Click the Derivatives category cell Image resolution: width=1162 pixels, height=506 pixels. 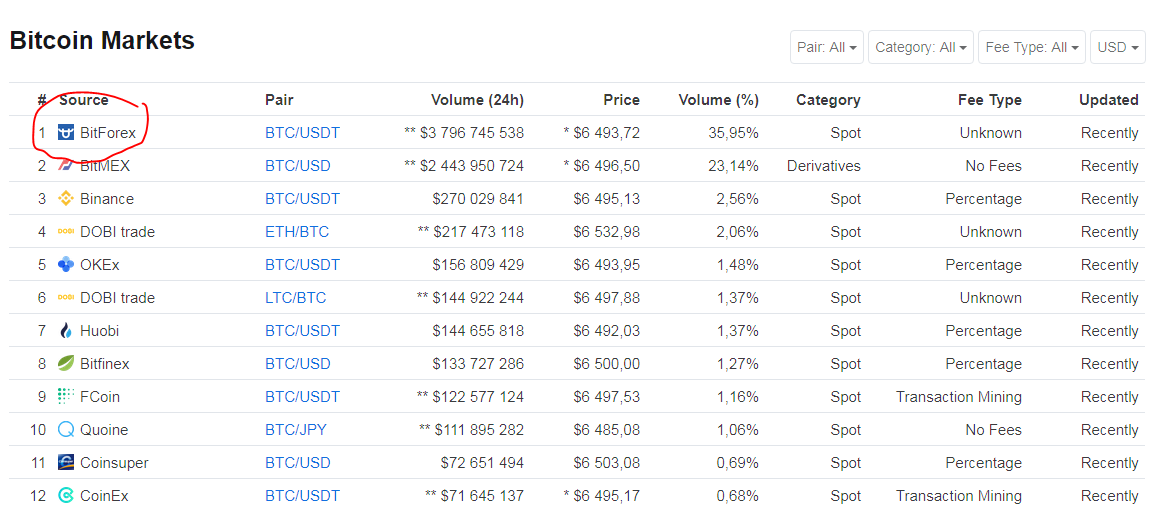tap(824, 166)
